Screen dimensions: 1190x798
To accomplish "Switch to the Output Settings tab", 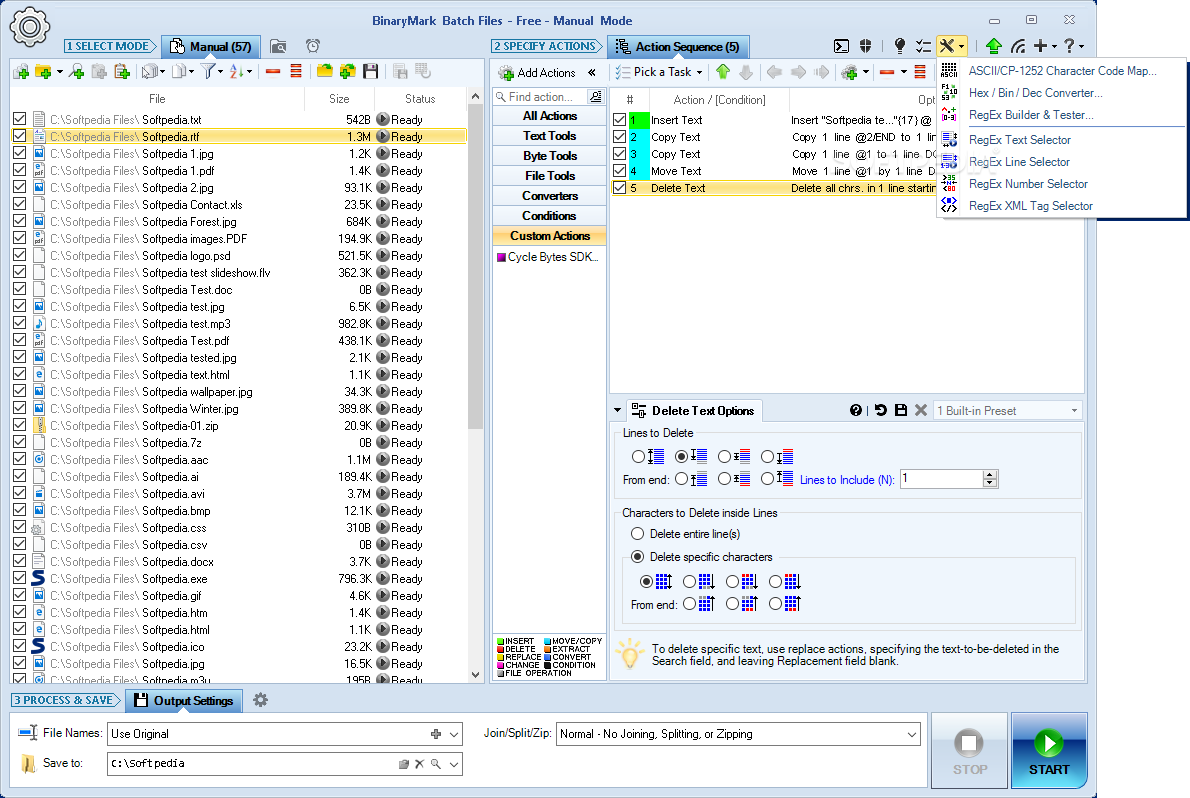I will [x=184, y=700].
